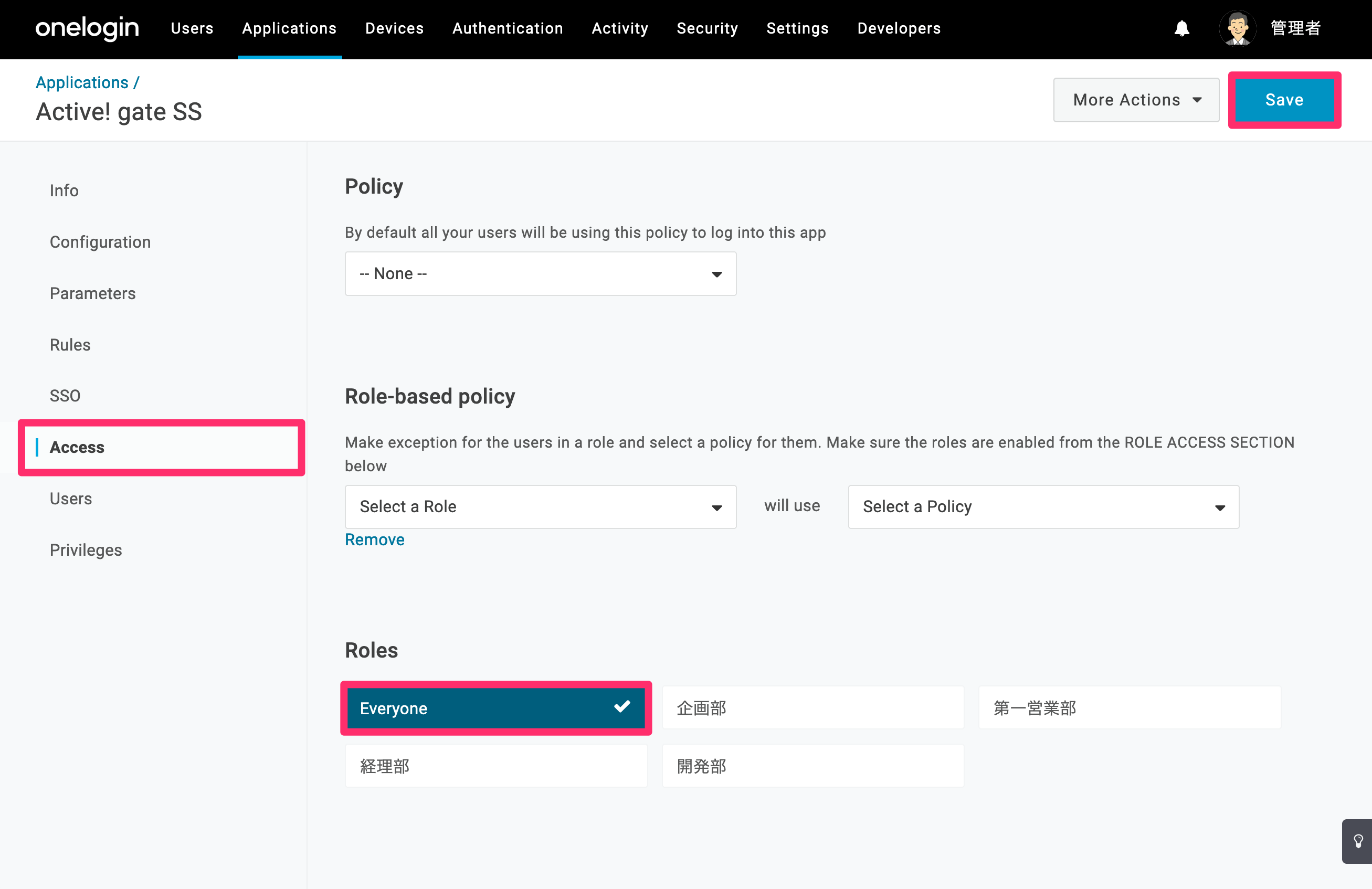The height and width of the screenshot is (889, 1372).
Task: Open the Security menu
Action: point(708,28)
